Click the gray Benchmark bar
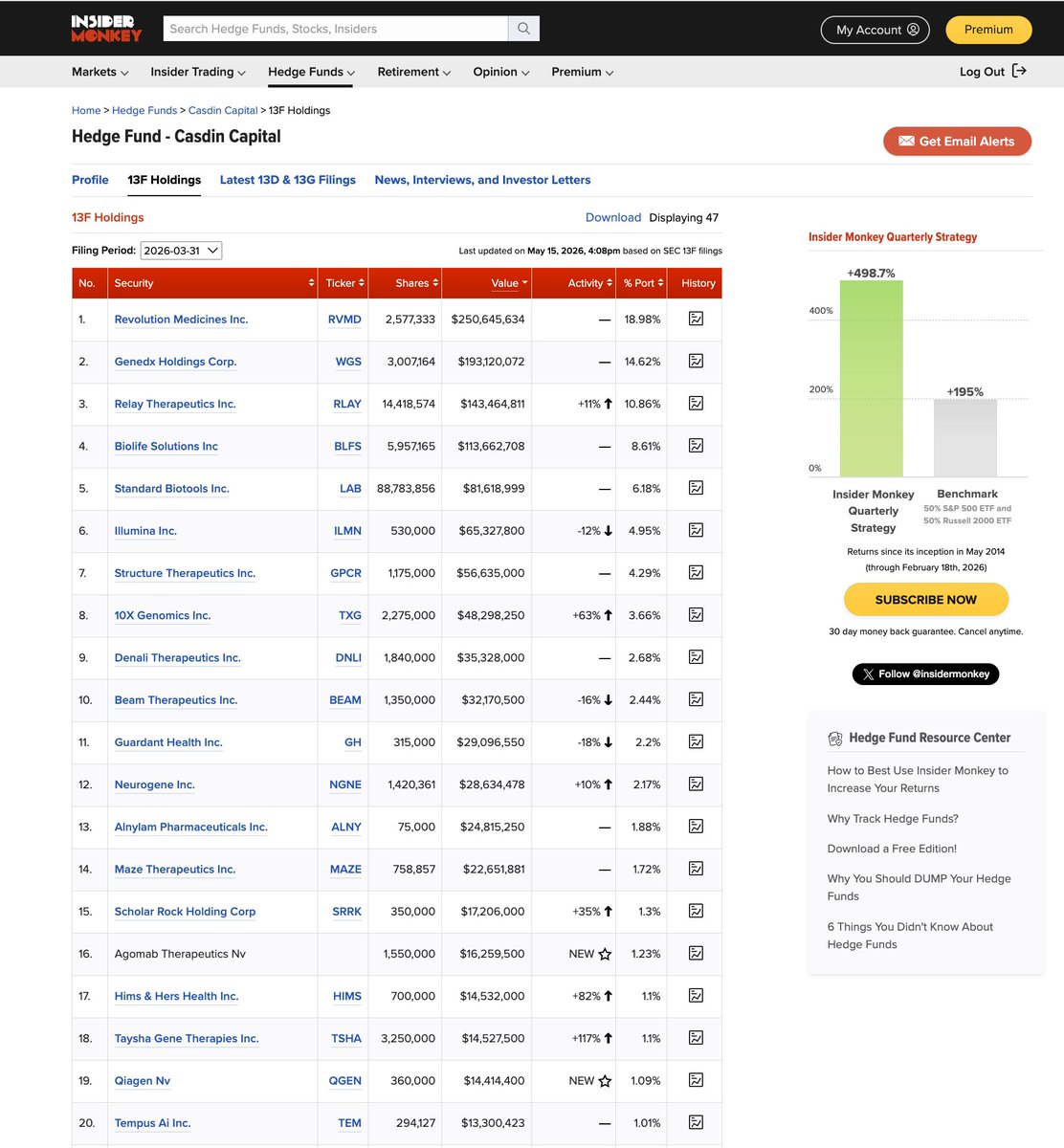Viewport: 1064px width, 1148px height. pos(965,438)
